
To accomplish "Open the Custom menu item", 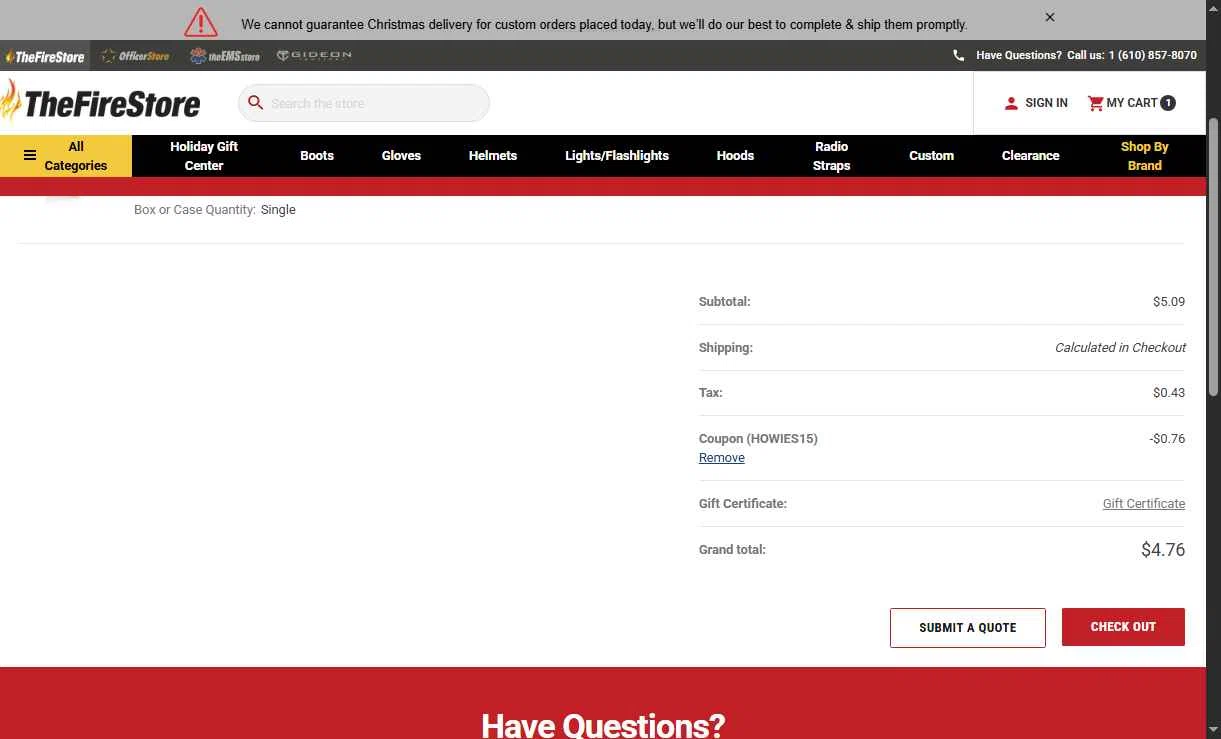I will [932, 156].
